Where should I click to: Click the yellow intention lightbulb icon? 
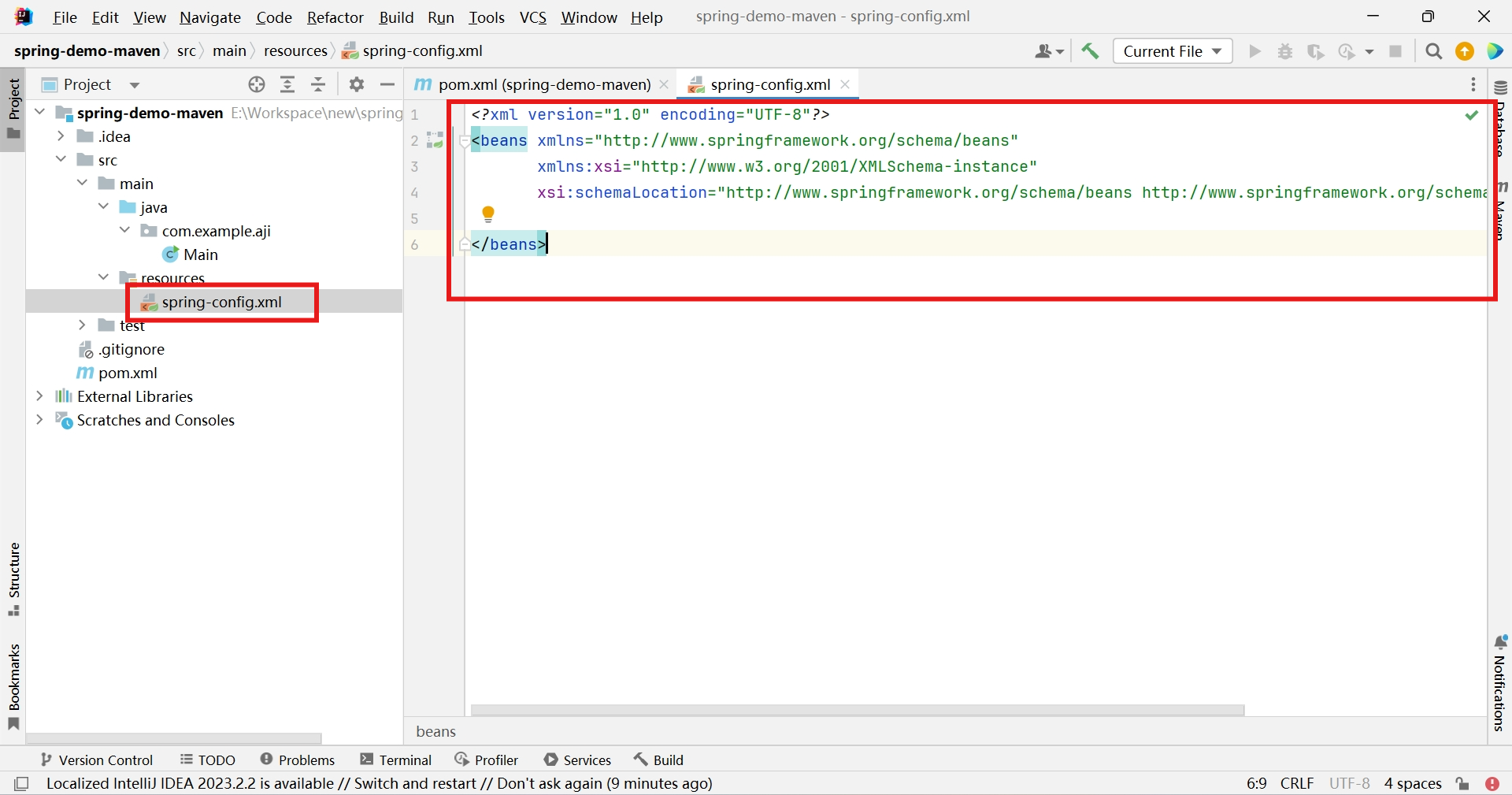(x=488, y=214)
